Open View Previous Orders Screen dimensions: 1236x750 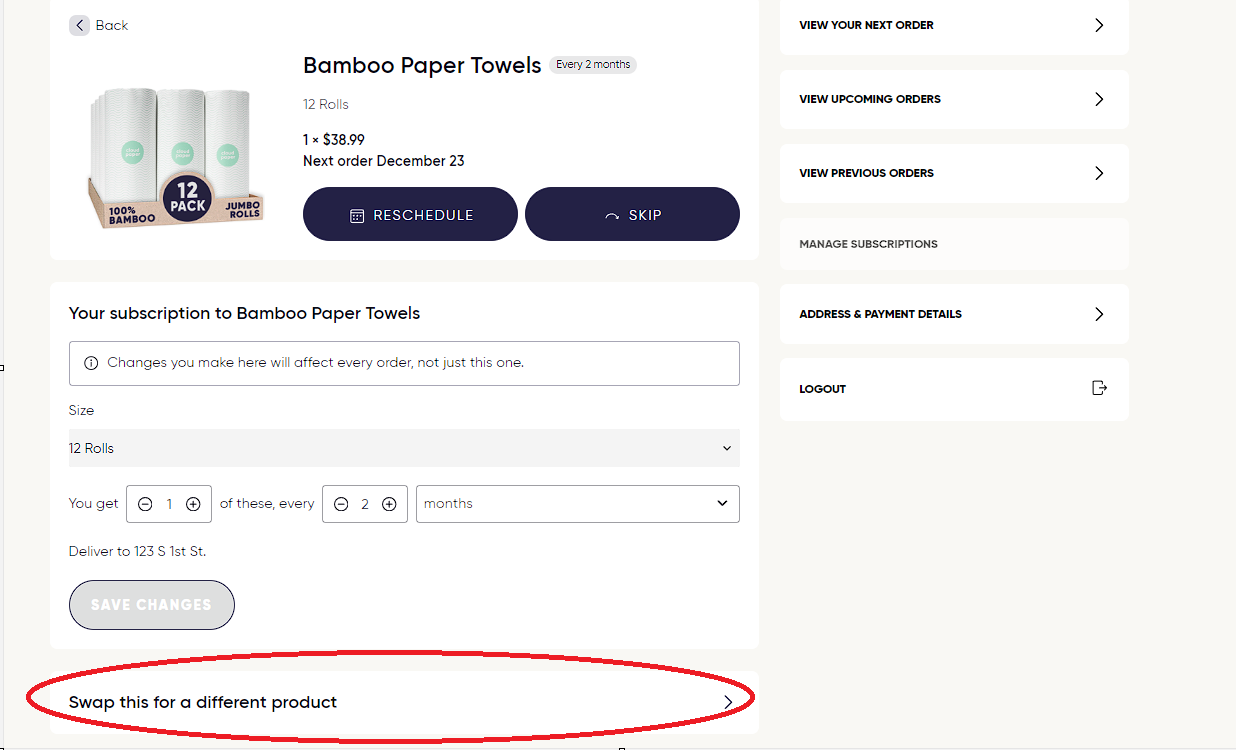point(954,173)
